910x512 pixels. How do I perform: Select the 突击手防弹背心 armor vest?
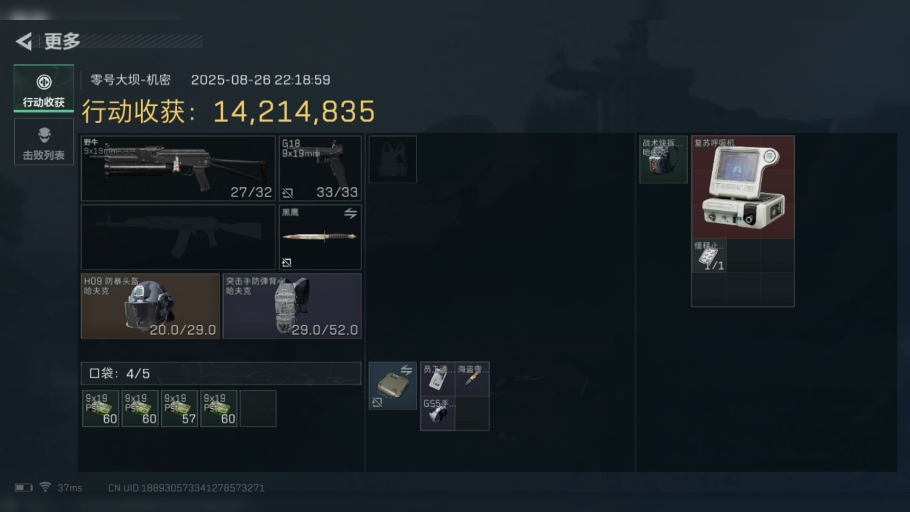pos(292,306)
